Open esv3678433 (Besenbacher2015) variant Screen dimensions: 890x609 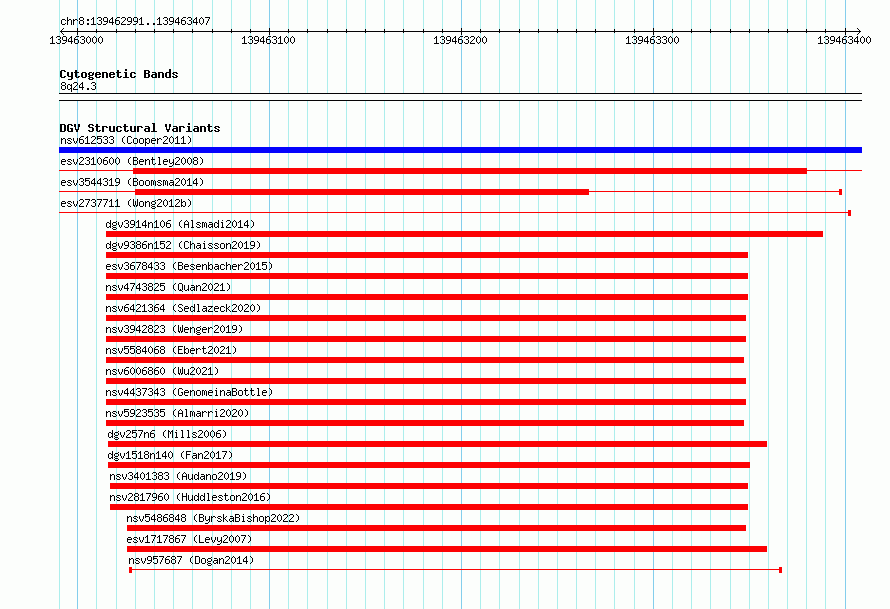click(x=189, y=266)
